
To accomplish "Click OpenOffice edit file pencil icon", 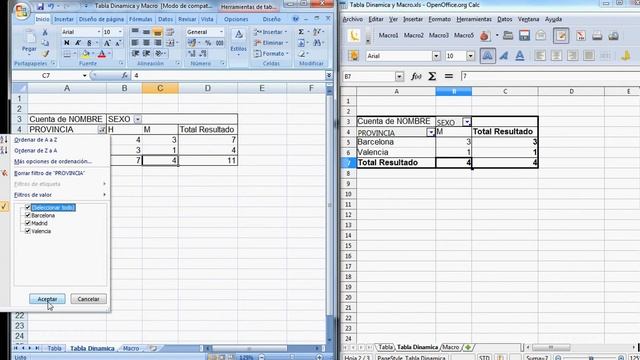I will [x=561, y=36].
